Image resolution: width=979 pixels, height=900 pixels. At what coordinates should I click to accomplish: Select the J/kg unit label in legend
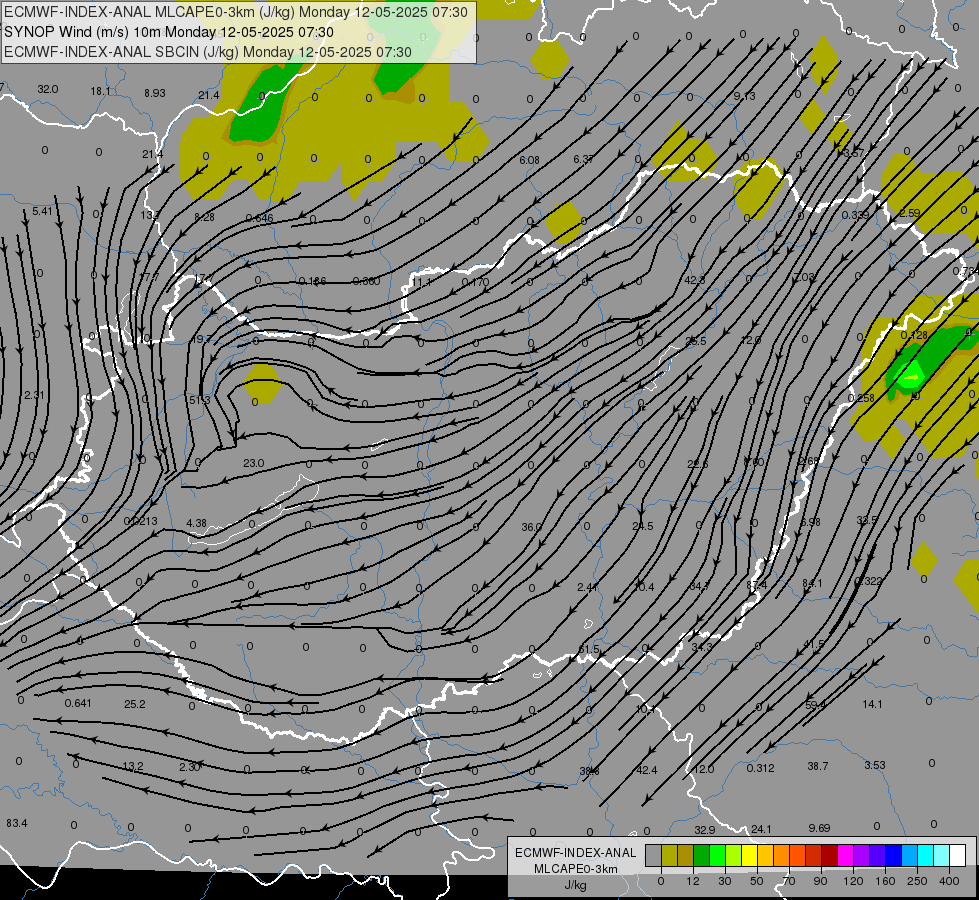pos(575,885)
